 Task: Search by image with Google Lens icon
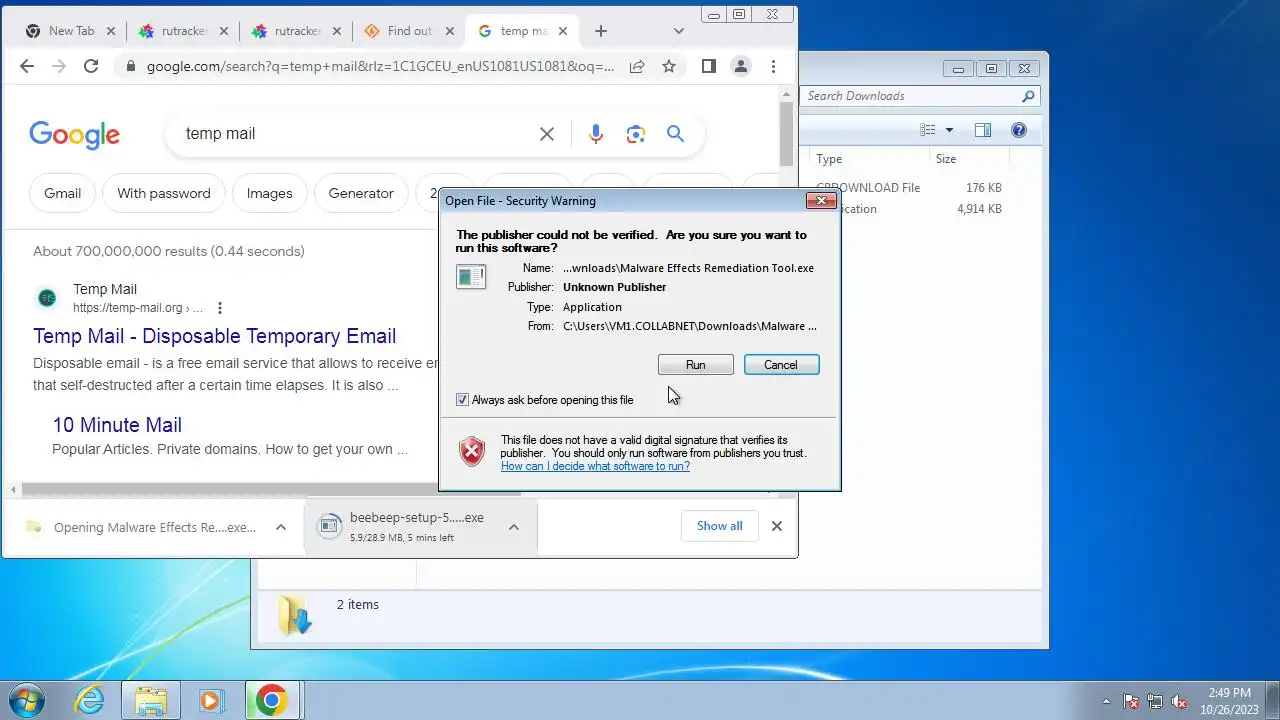pyautogui.click(x=635, y=134)
